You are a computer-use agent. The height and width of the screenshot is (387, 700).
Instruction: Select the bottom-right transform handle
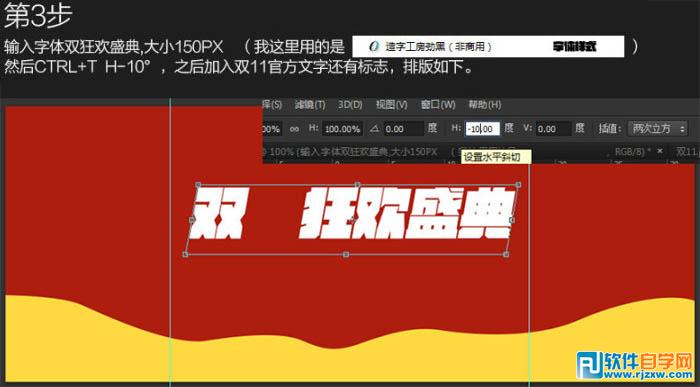click(506, 254)
